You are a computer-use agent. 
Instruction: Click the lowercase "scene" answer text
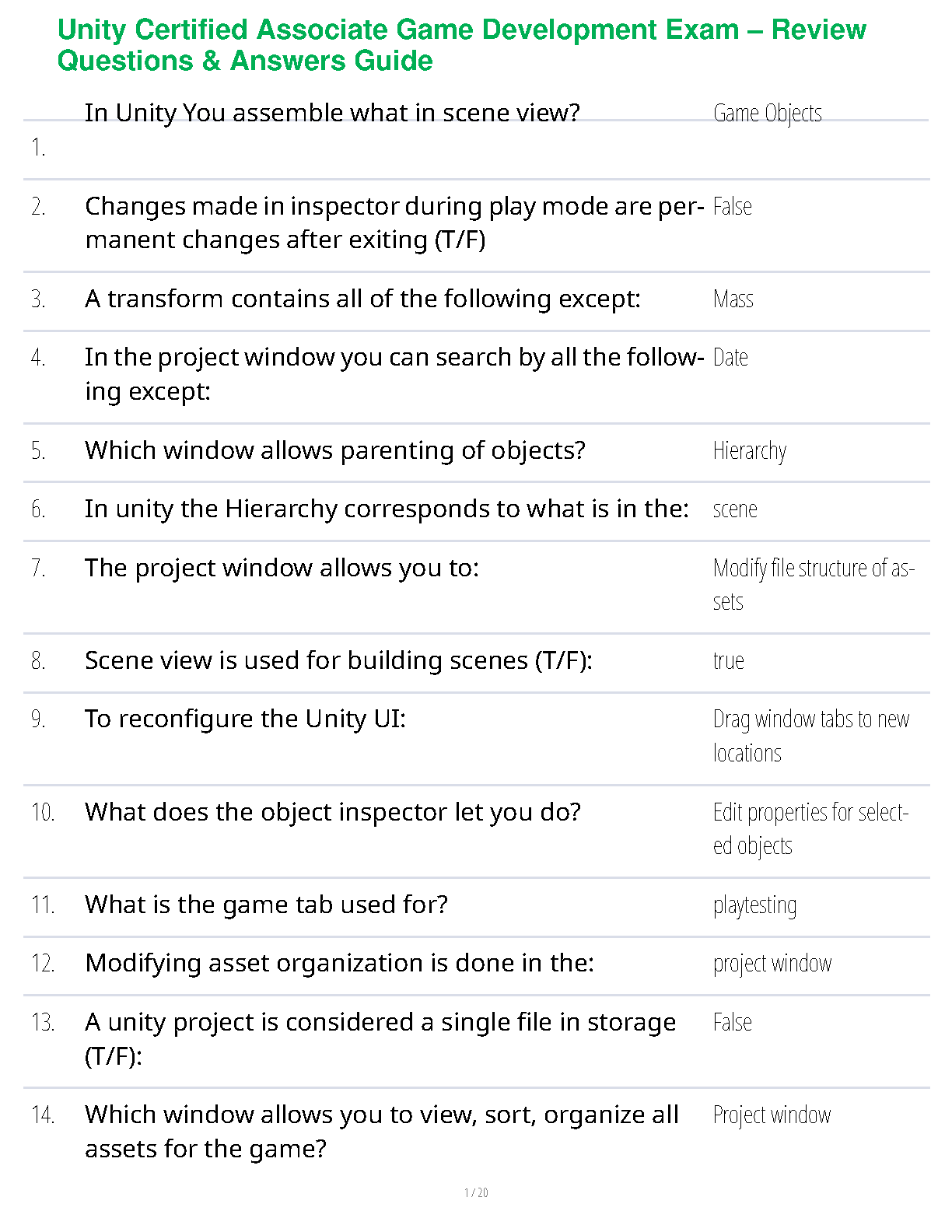[x=734, y=509]
